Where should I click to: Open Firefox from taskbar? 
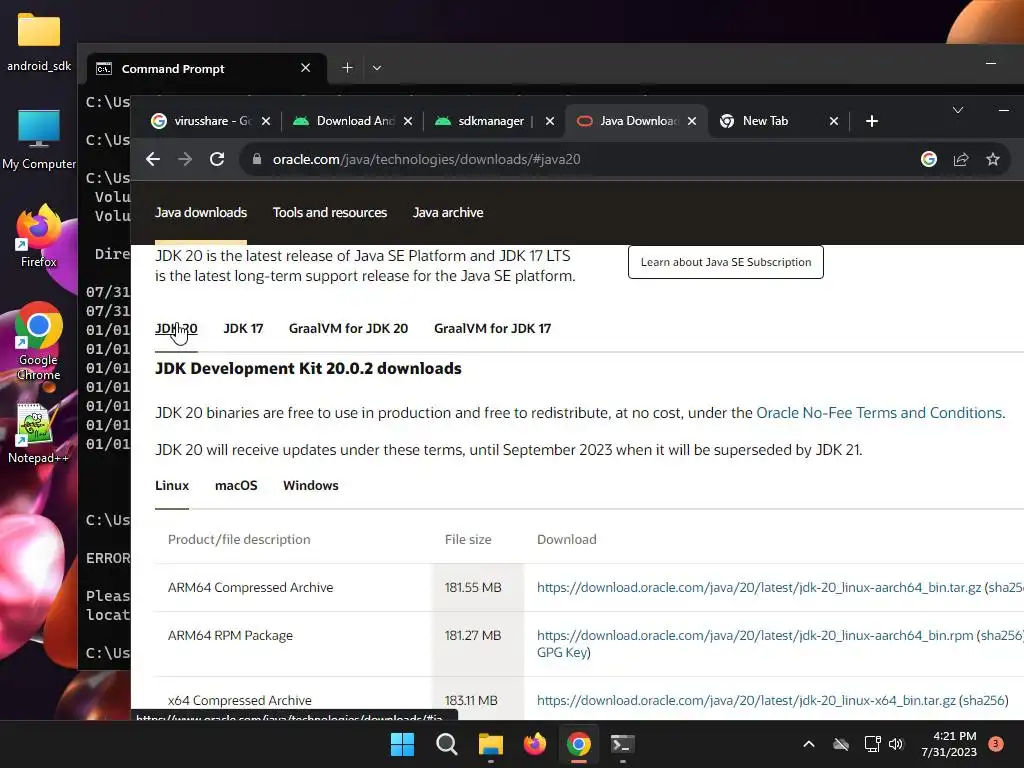click(535, 744)
